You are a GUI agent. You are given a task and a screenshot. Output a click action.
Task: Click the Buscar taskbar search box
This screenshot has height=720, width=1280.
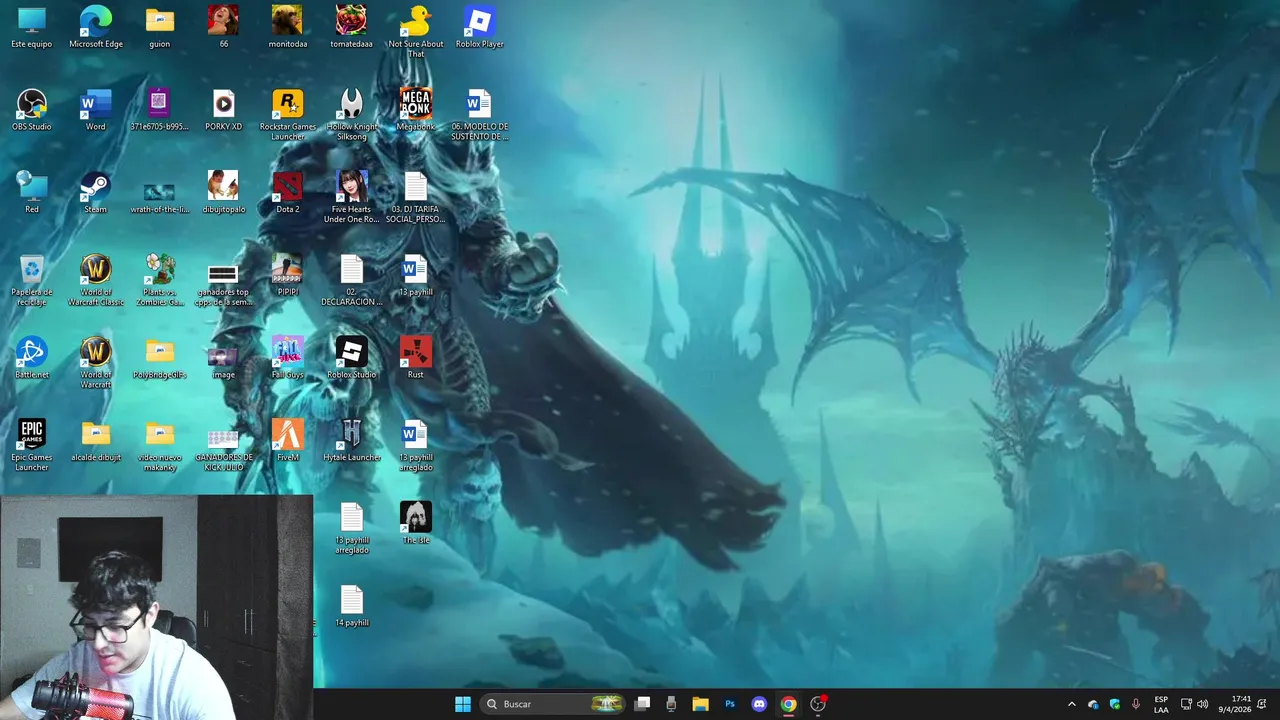pos(553,704)
